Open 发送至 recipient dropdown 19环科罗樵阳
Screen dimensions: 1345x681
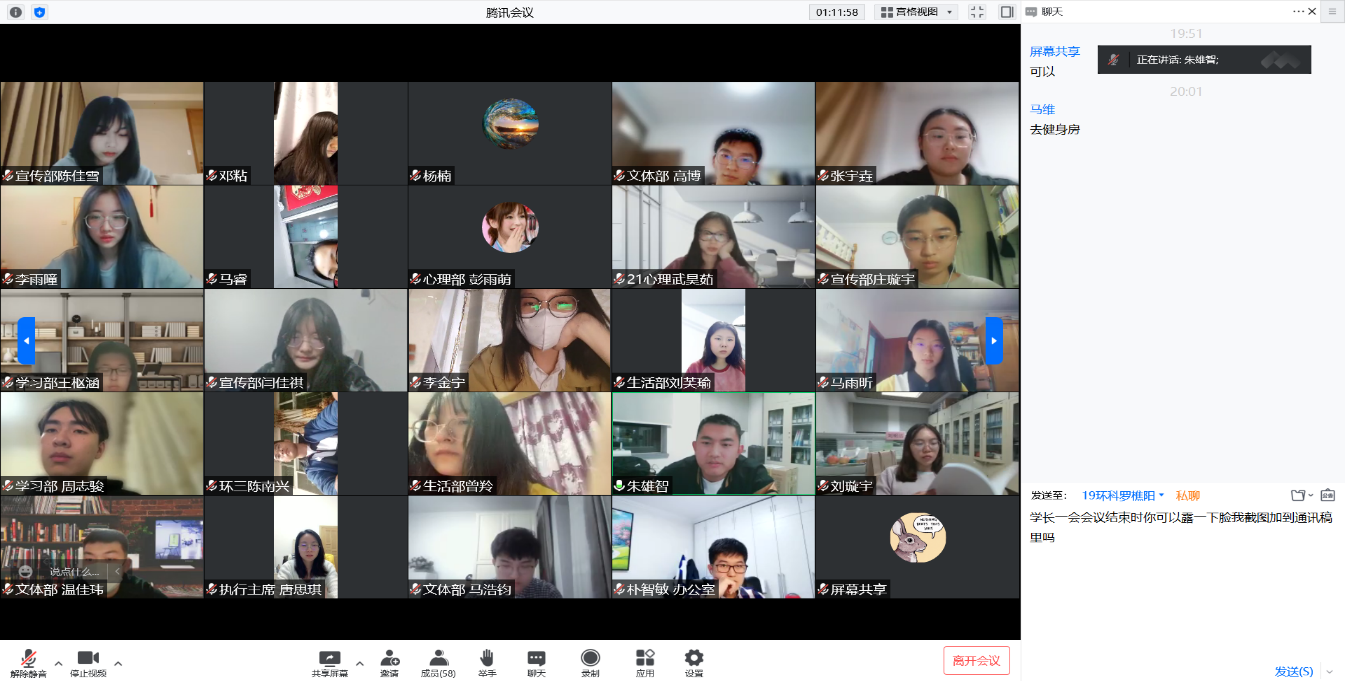coord(1123,495)
